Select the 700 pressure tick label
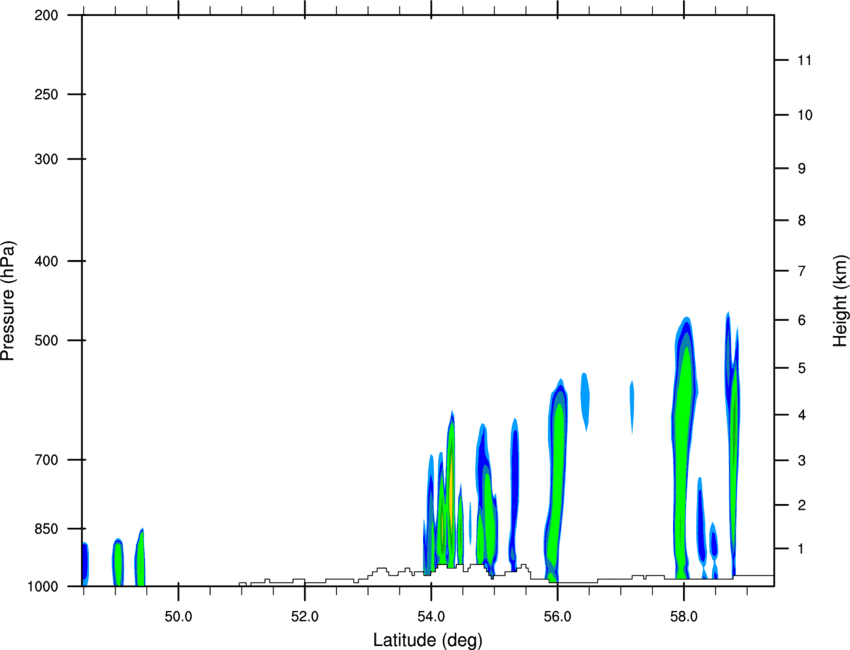This screenshot has height=650, width=850. [x=46, y=460]
